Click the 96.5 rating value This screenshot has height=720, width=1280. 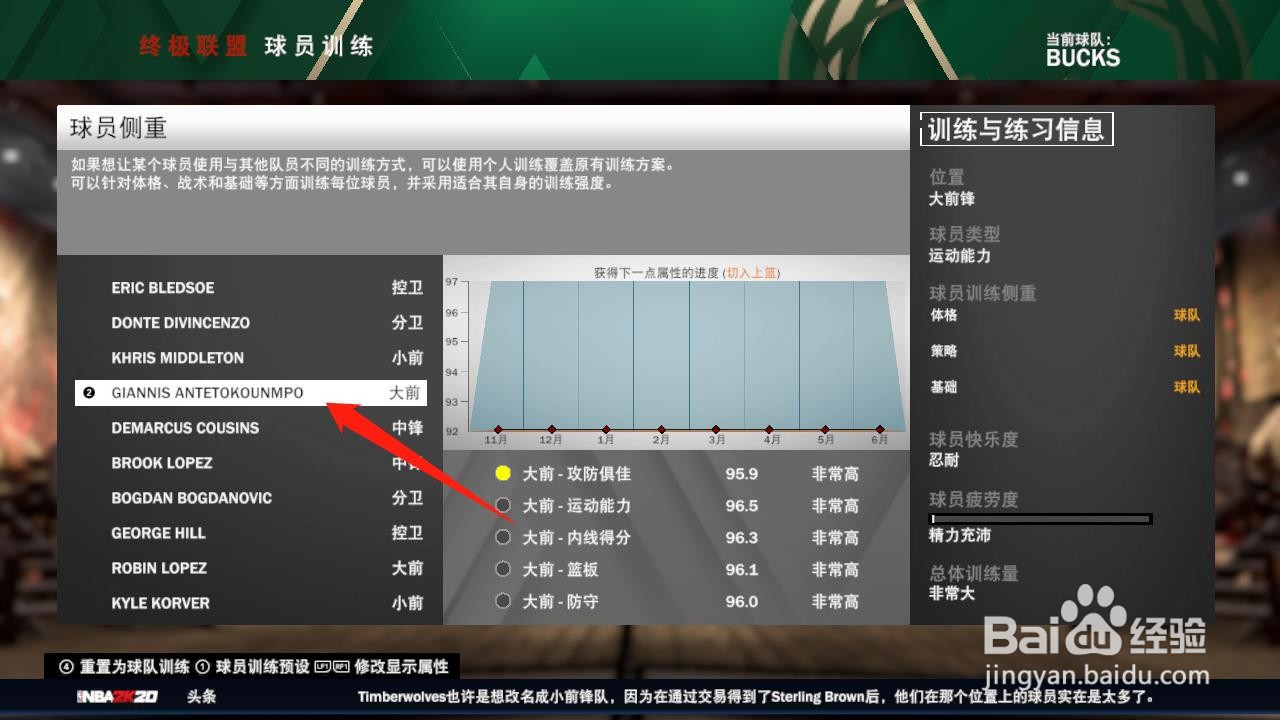pos(742,506)
